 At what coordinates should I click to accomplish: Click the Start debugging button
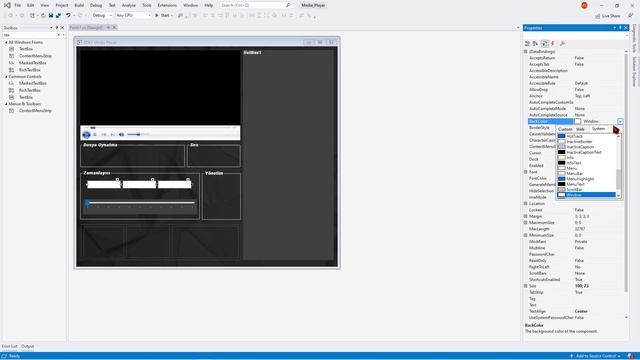(163, 16)
